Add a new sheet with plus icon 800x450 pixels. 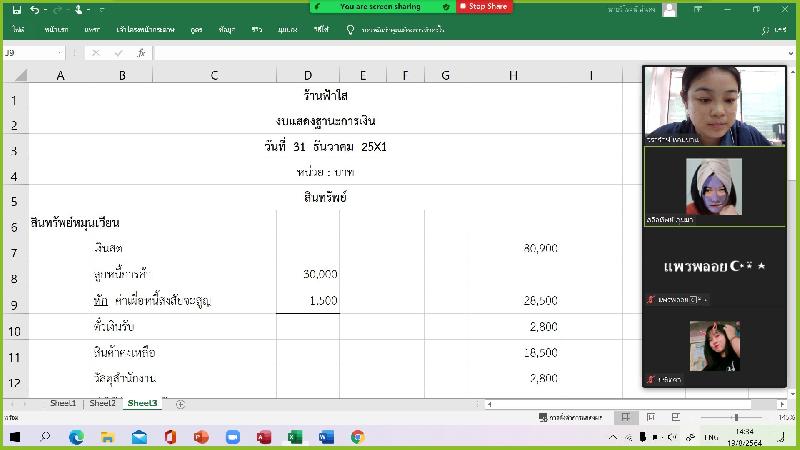pos(181,404)
